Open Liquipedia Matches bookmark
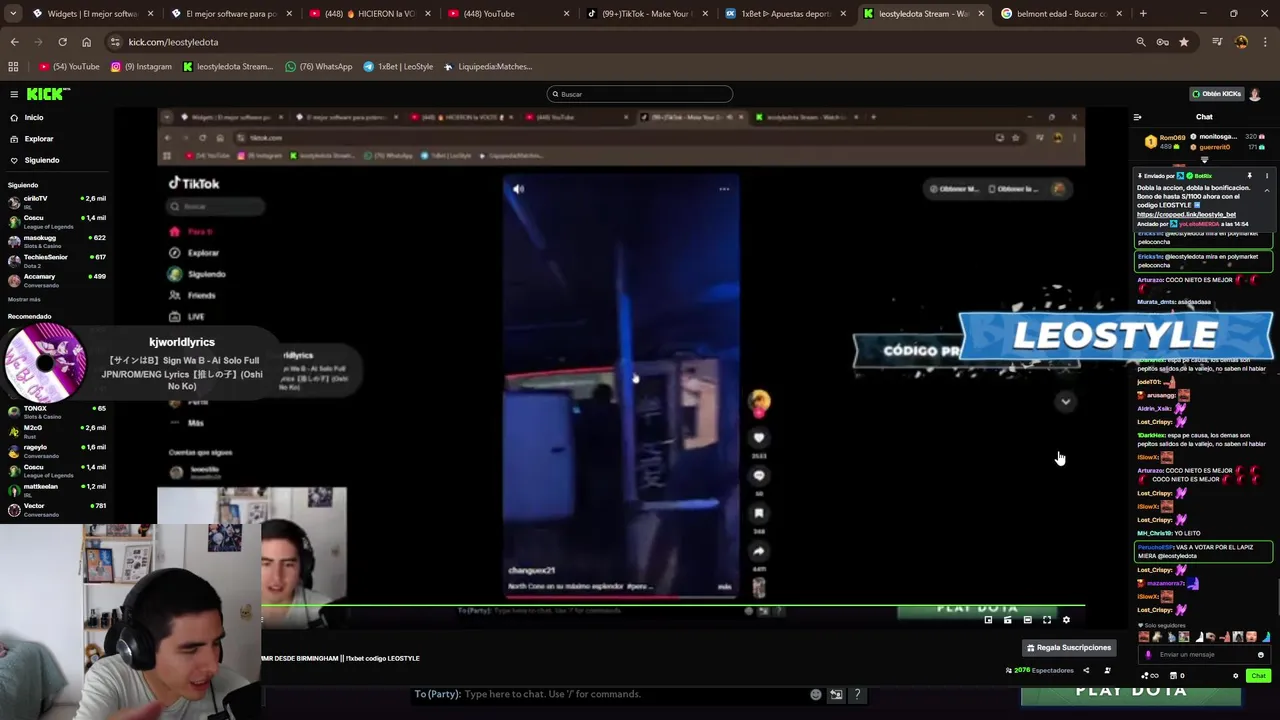This screenshot has height=720, width=1280. coord(488,67)
